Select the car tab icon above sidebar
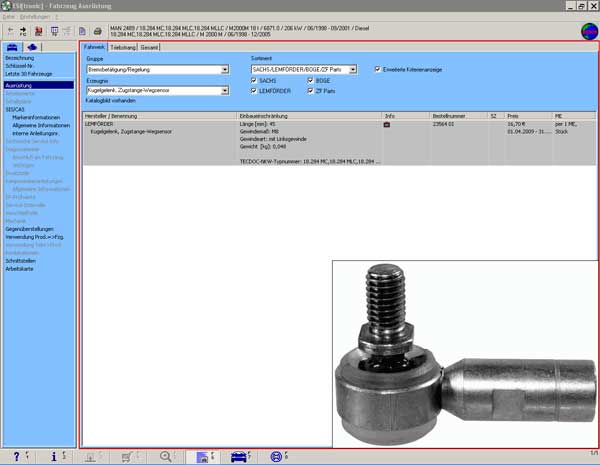The image size is (600, 465). (14, 47)
